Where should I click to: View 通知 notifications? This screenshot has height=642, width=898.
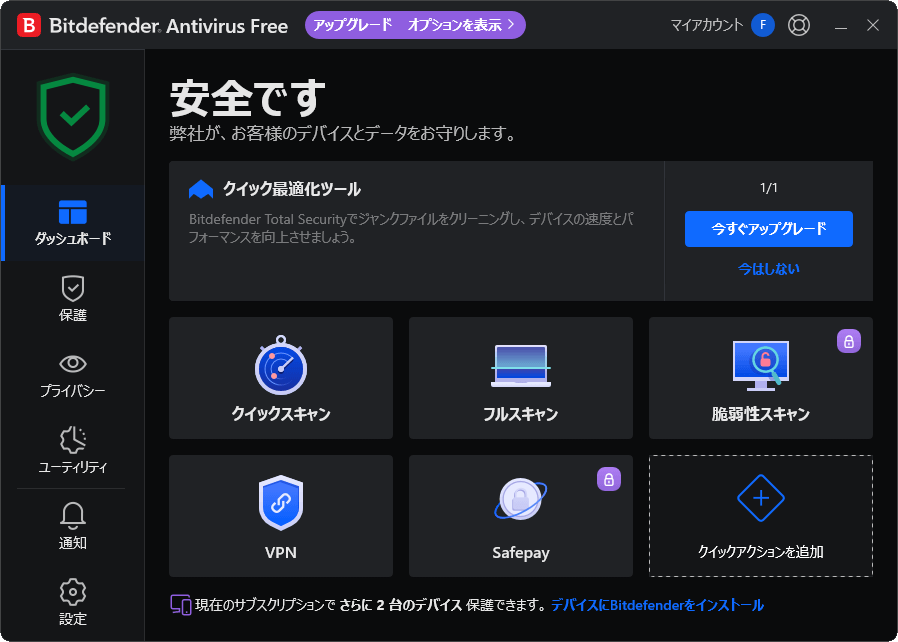click(73, 526)
